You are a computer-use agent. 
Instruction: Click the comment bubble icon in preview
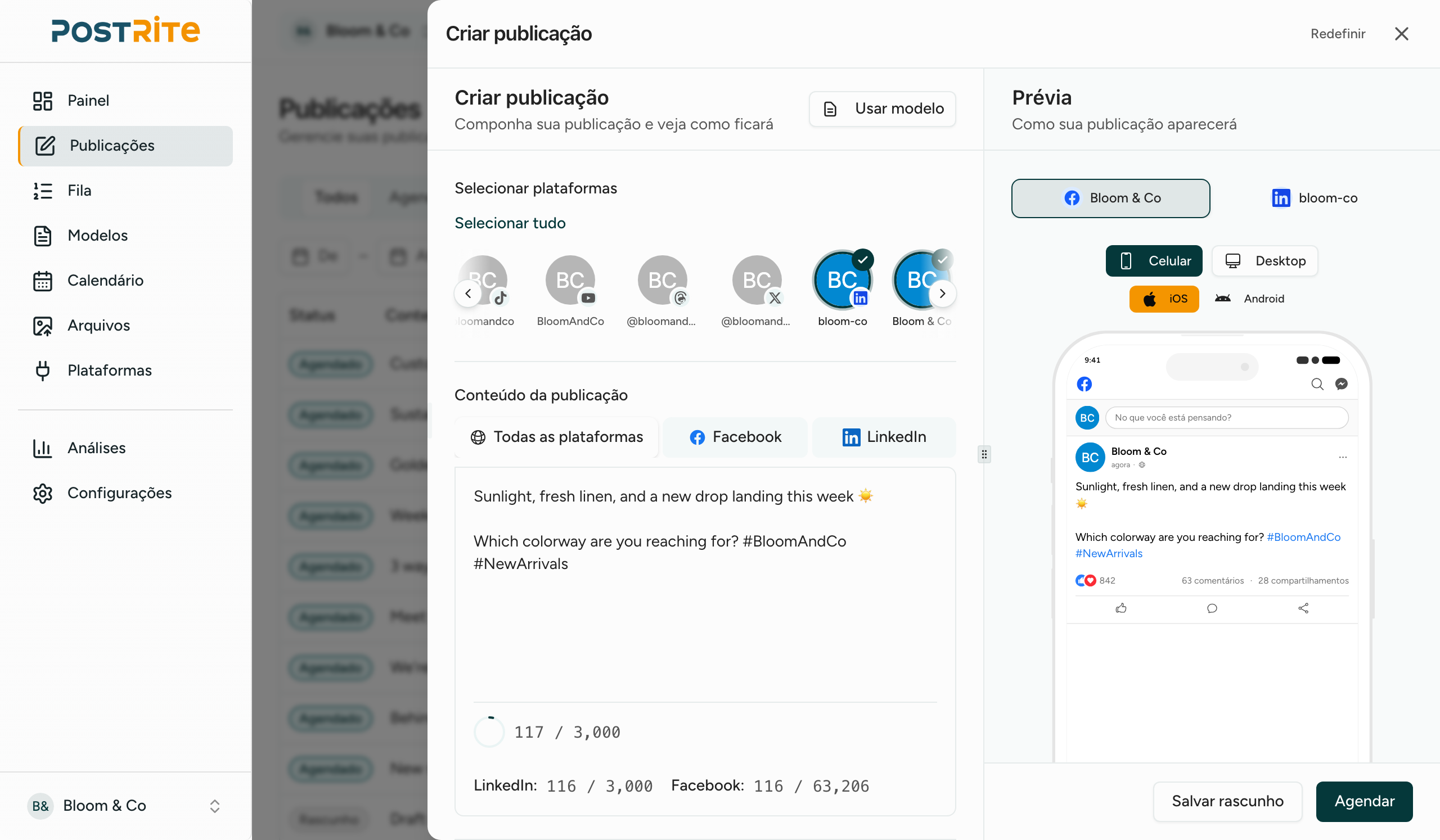click(1212, 608)
